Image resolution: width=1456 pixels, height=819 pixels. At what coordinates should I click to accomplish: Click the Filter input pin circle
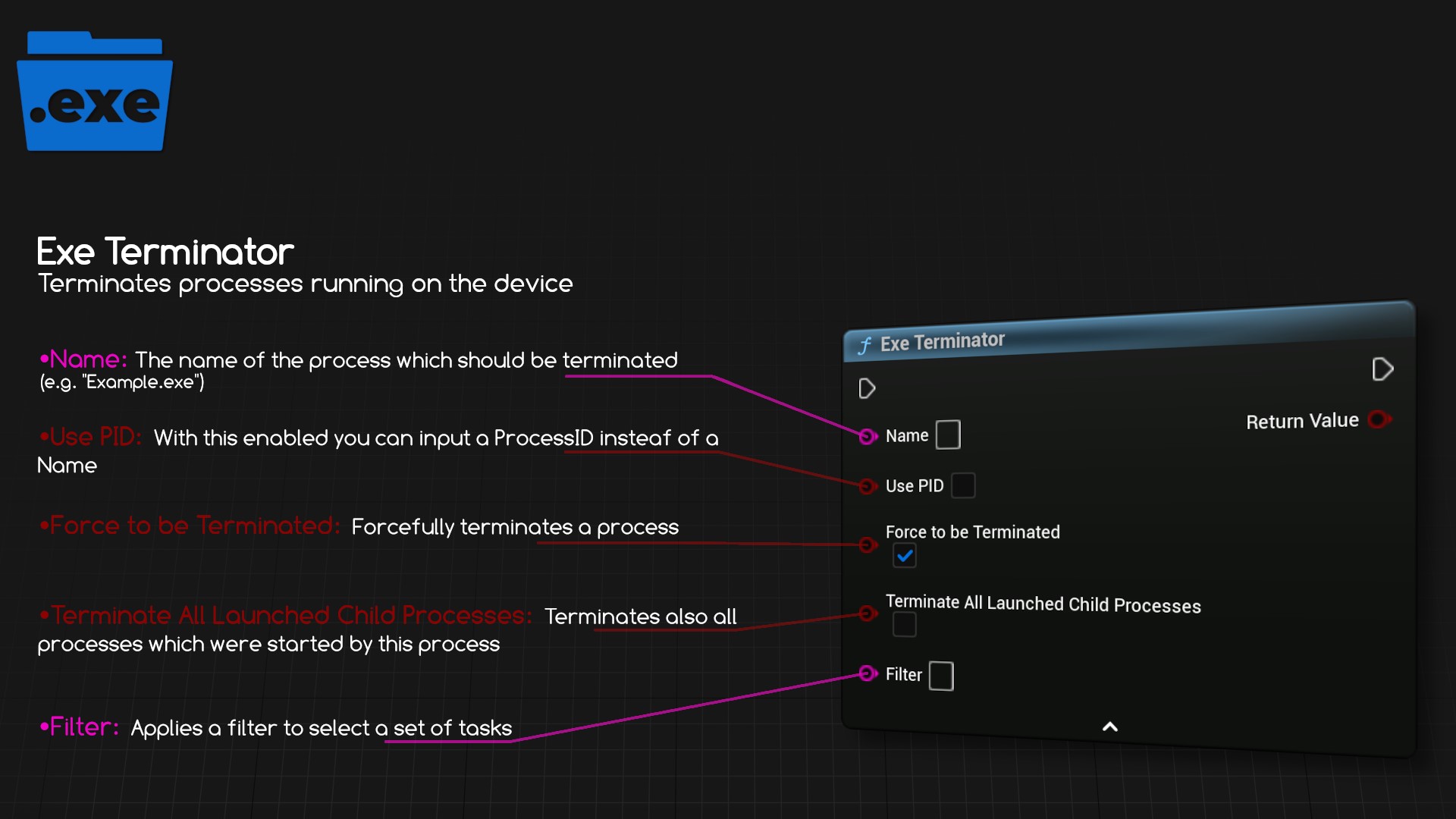point(867,673)
